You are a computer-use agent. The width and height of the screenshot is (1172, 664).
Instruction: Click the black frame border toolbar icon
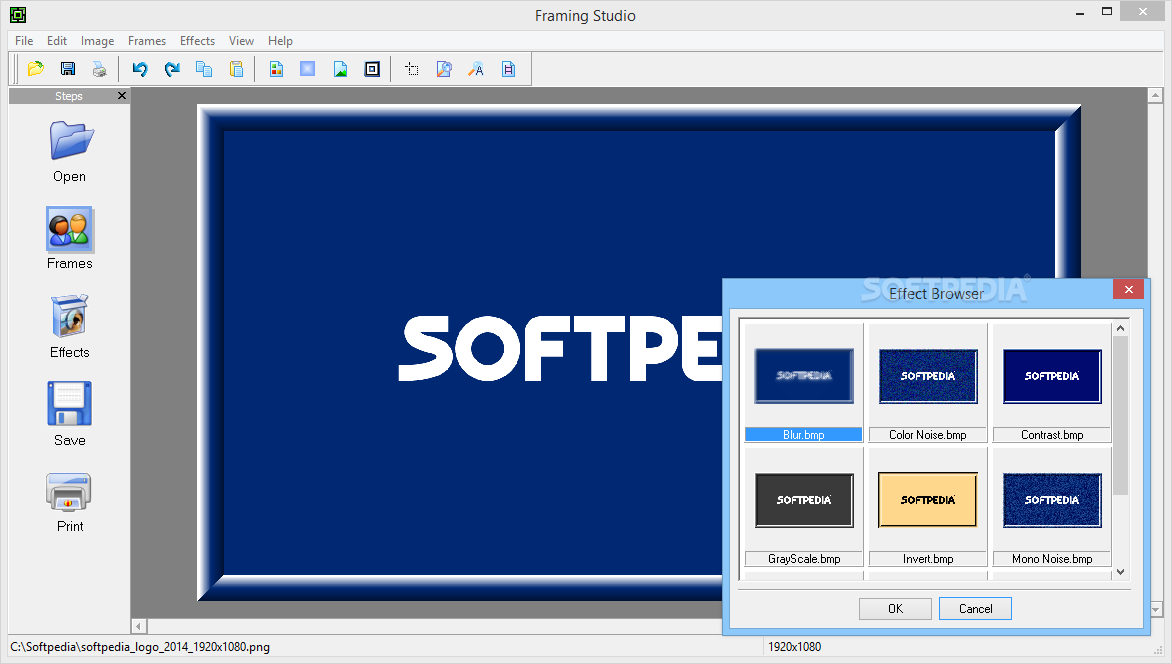[x=372, y=69]
